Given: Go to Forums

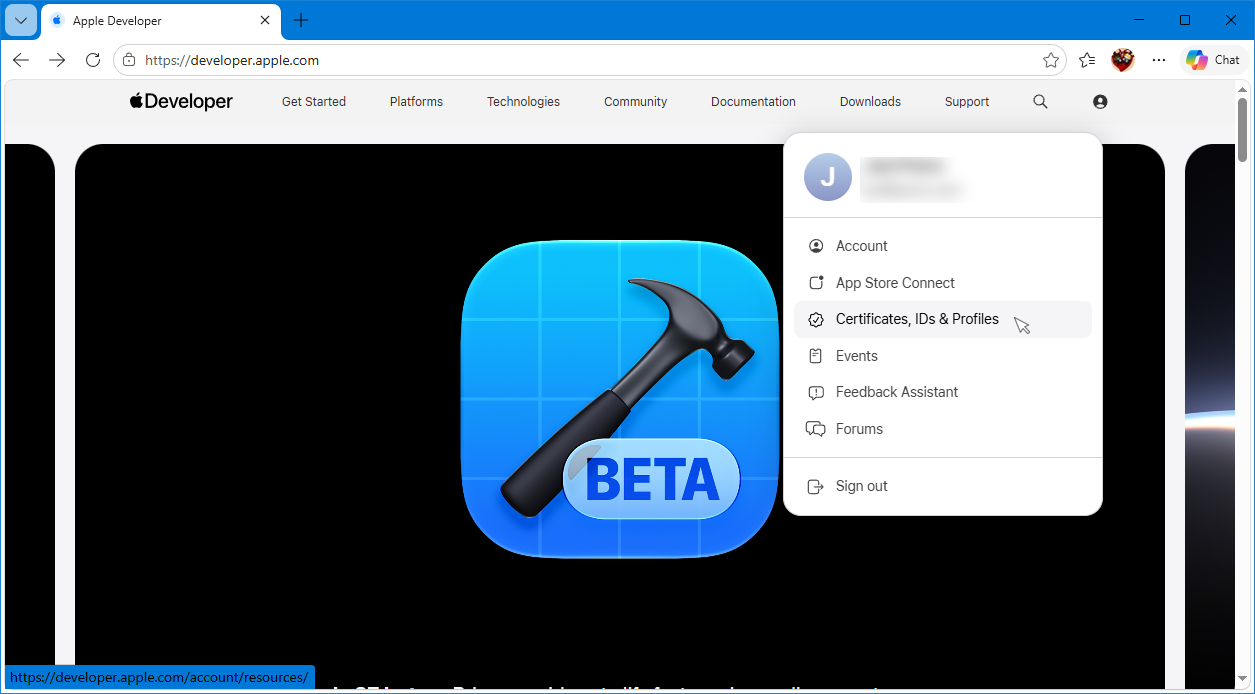Looking at the screenshot, I should point(943,429).
